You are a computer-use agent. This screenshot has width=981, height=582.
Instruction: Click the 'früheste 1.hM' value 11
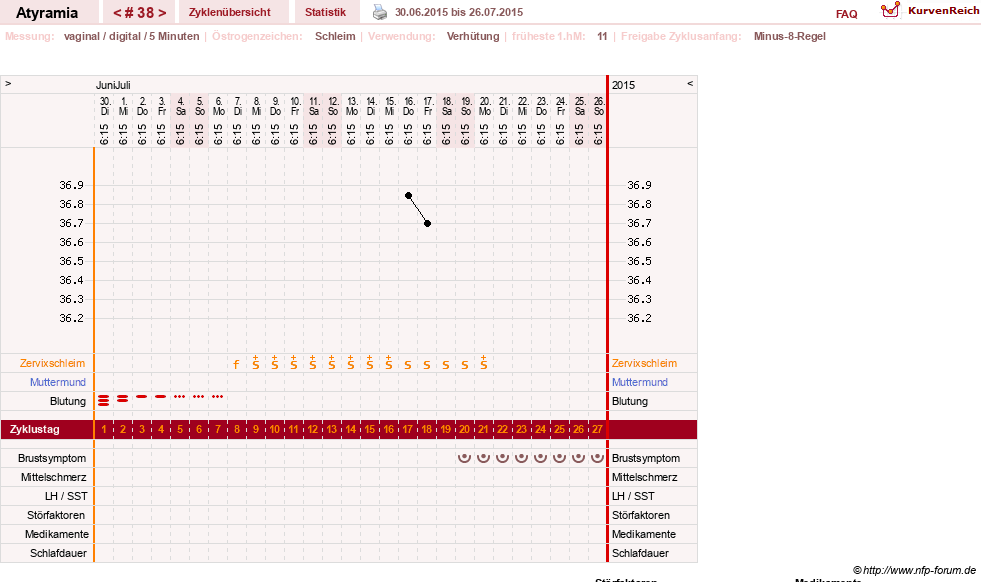click(x=602, y=36)
